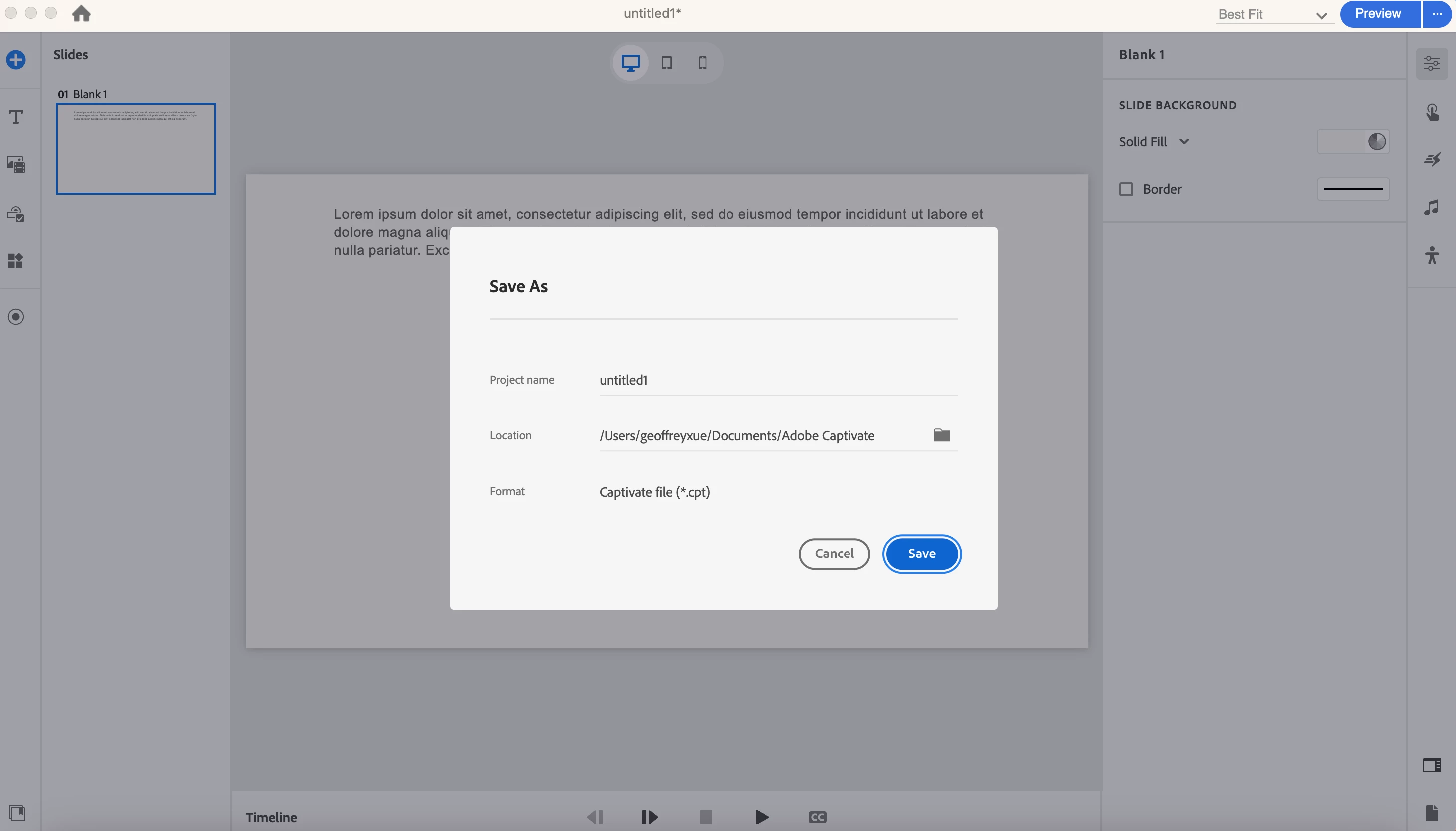The height and width of the screenshot is (831, 1456).
Task: Open the Media assets icon
Action: 16,165
